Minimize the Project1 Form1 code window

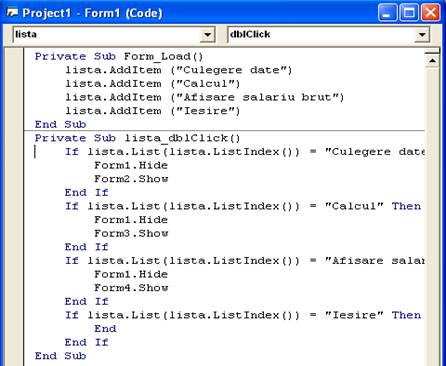pyautogui.click(x=387, y=13)
